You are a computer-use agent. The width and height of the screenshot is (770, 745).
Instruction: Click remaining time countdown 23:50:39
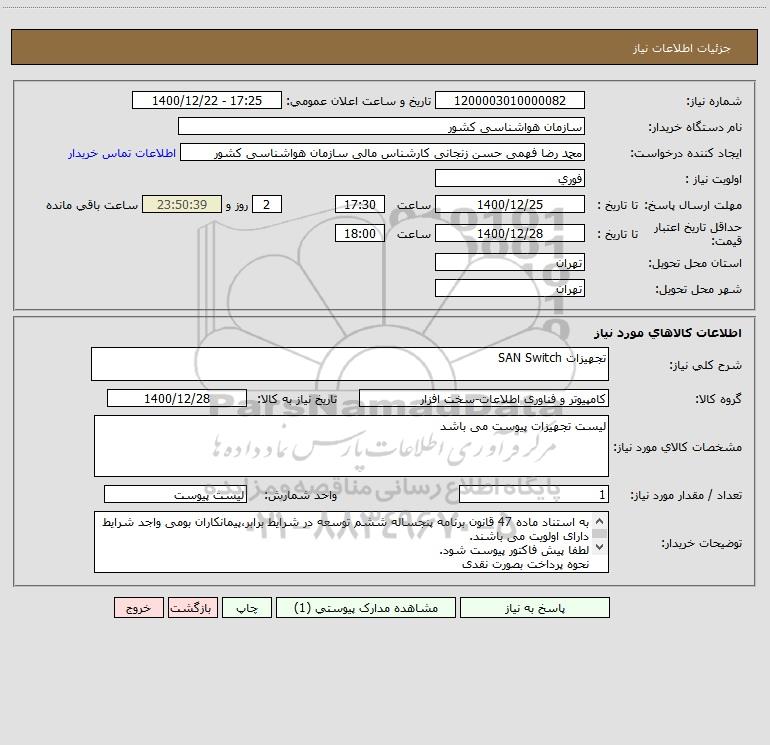tap(182, 204)
